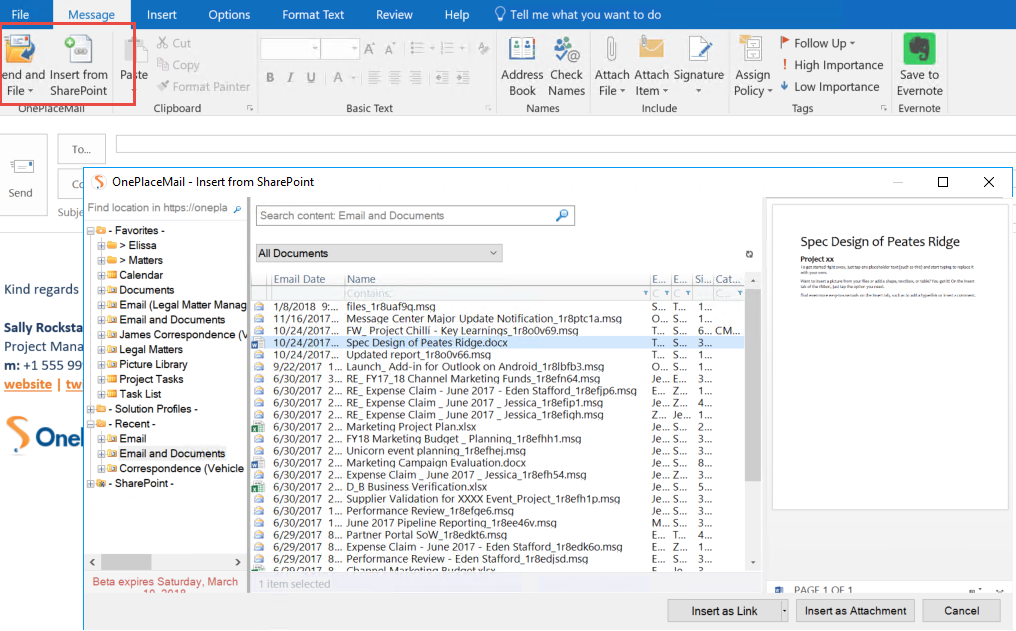Expand the Legal Matters library node
This screenshot has height=631, width=1016.
pos(101,350)
